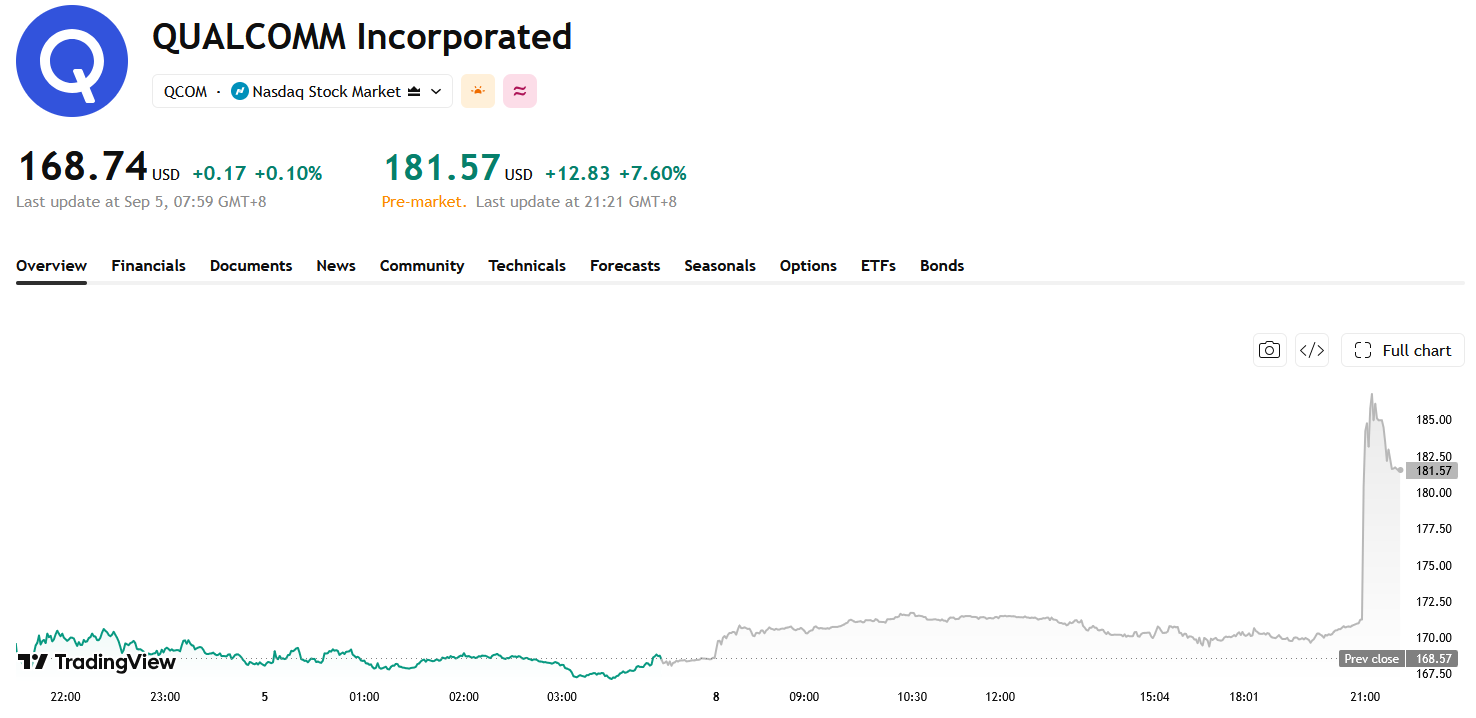The width and height of the screenshot is (1476, 718).
Task: Open the Bonds tab
Action: pyautogui.click(x=942, y=266)
